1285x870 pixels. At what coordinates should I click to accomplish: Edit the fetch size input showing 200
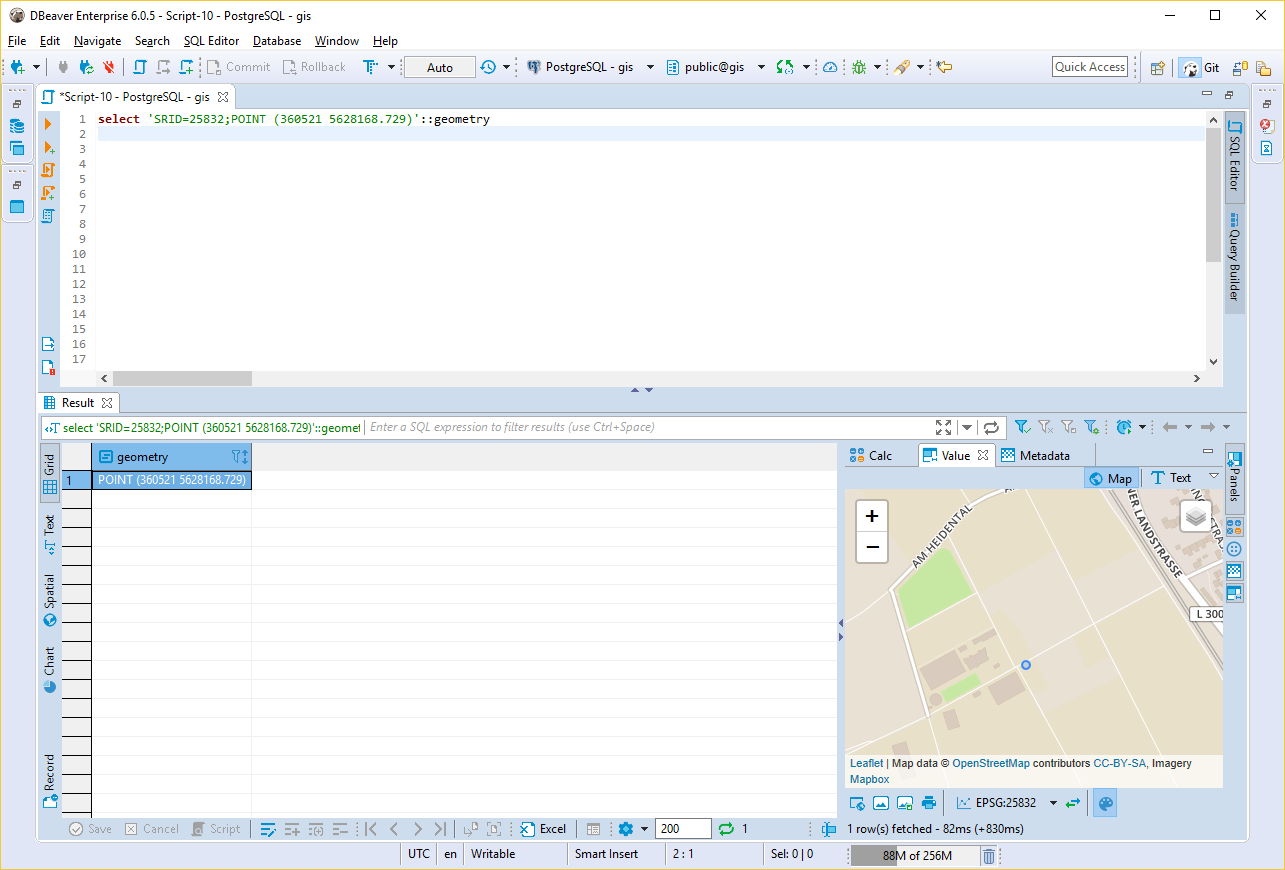[683, 828]
